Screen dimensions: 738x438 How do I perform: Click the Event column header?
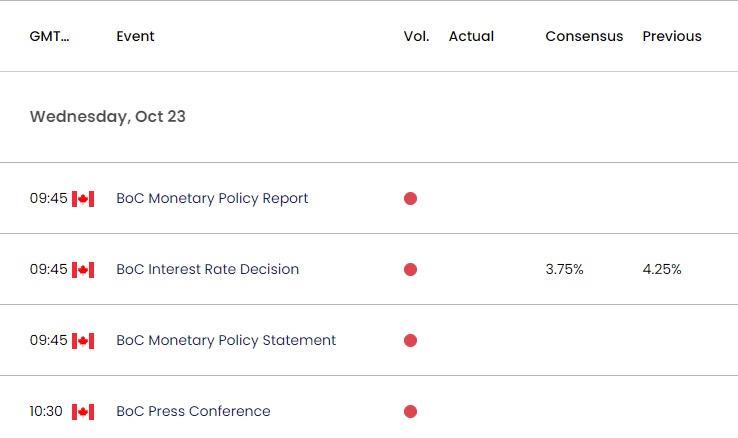[x=135, y=36]
